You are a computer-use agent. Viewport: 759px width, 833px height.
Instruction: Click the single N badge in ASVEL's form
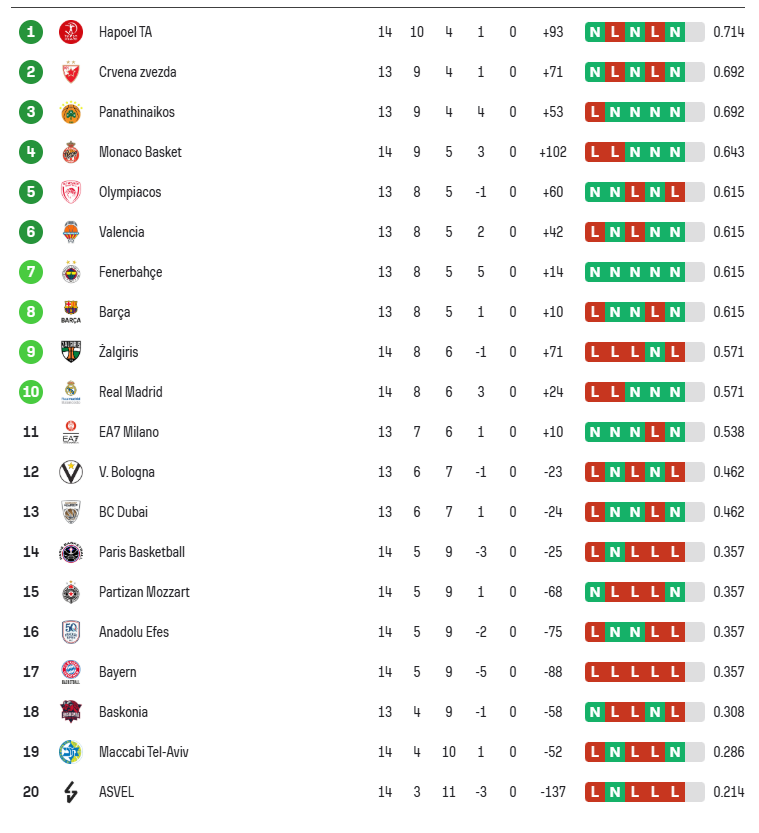pos(615,792)
